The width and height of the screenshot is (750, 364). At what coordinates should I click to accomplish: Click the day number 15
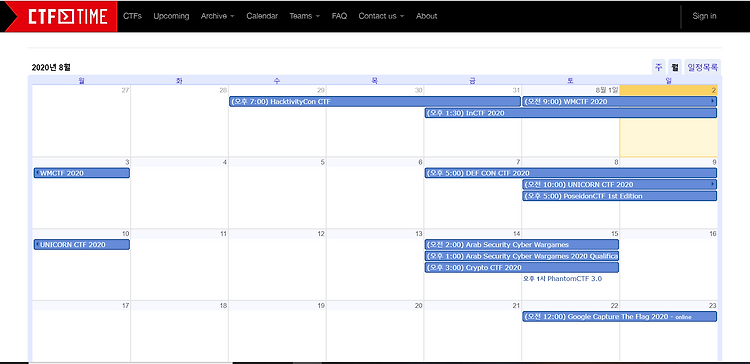(614, 234)
